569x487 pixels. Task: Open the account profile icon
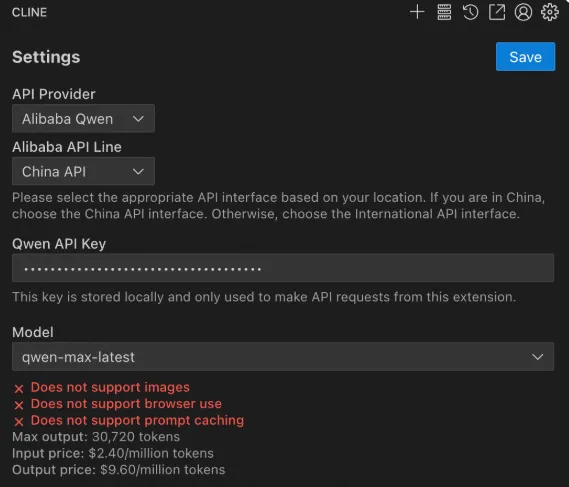point(523,12)
